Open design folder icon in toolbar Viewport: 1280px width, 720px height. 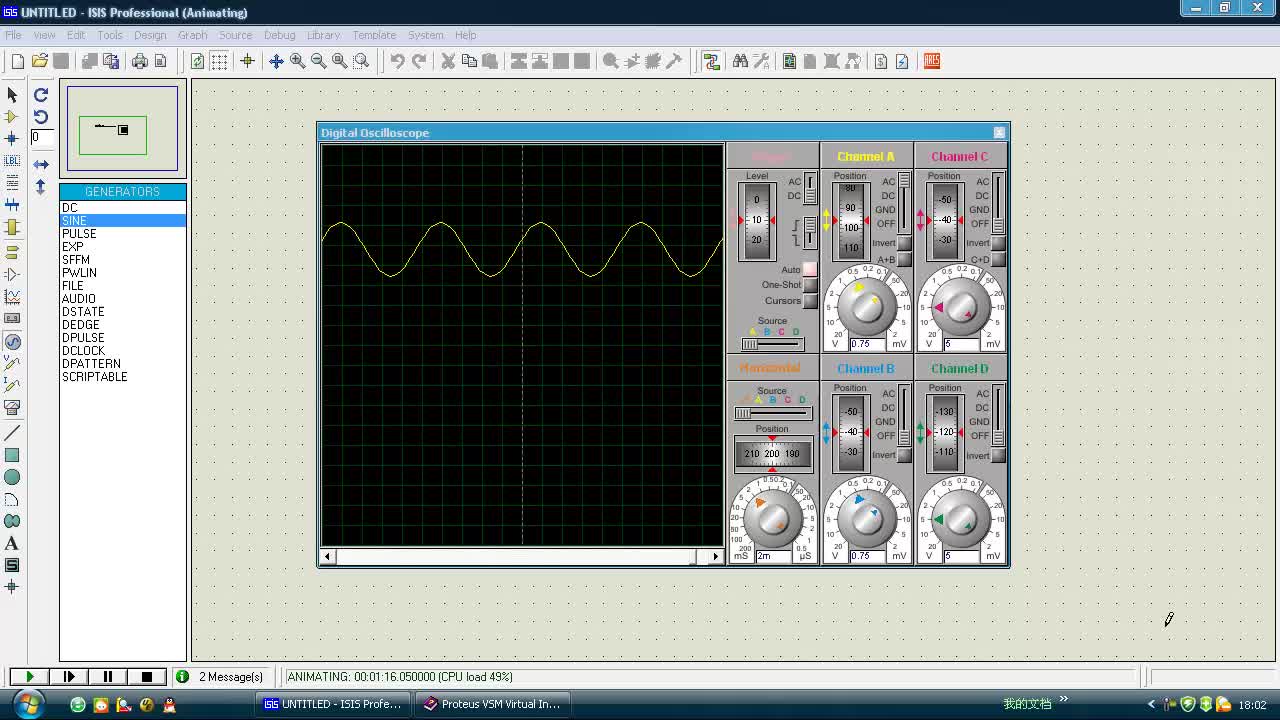[40, 61]
